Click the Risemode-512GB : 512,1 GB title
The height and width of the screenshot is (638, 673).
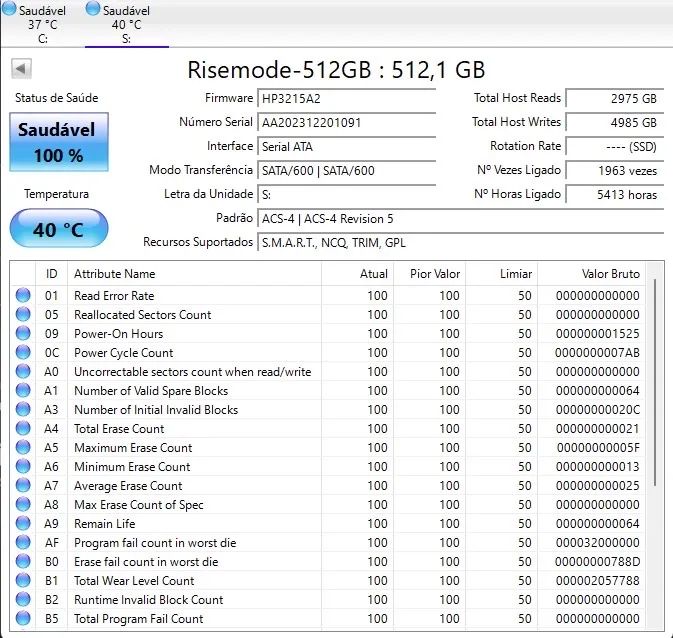click(336, 70)
